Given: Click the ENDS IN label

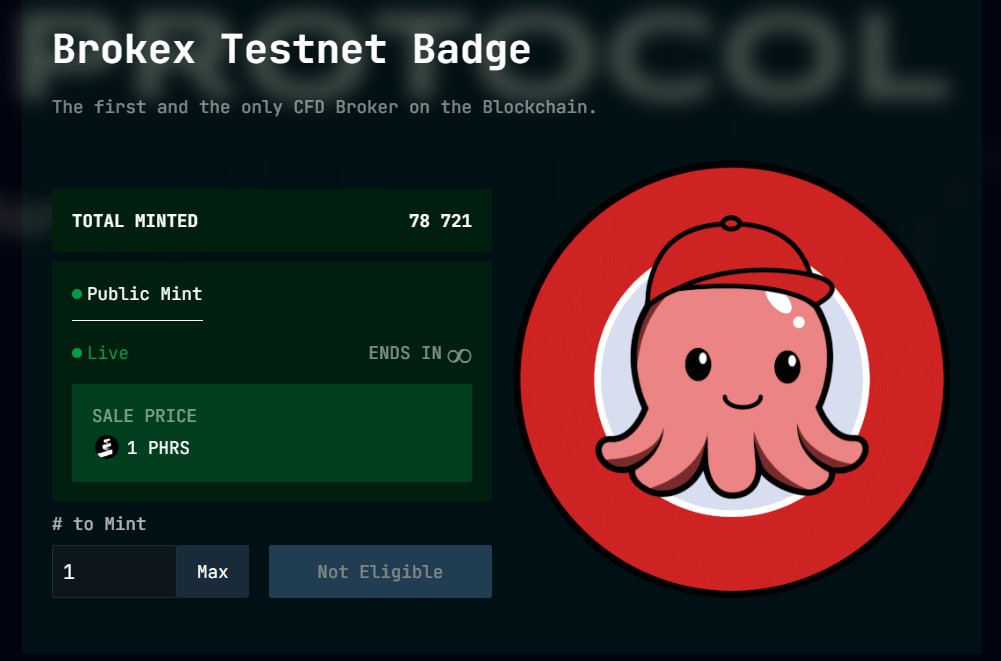Looking at the screenshot, I should pos(405,353).
